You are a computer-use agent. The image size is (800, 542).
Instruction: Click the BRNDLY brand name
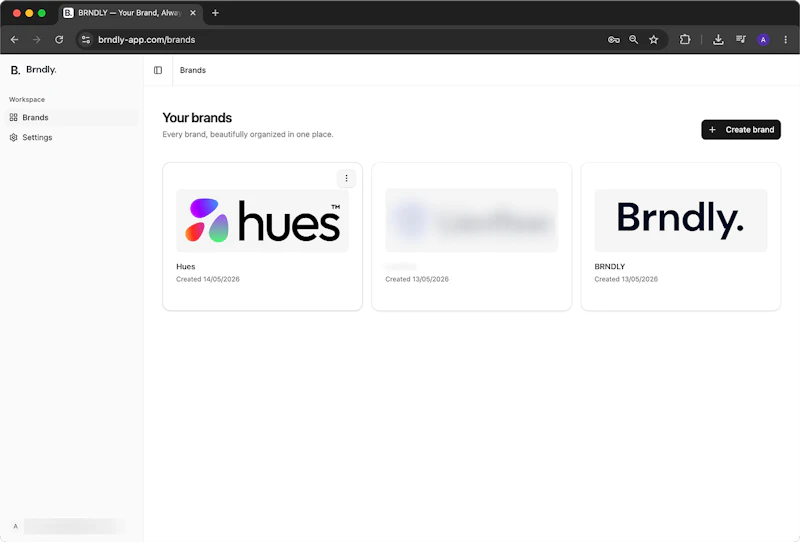[x=610, y=266]
